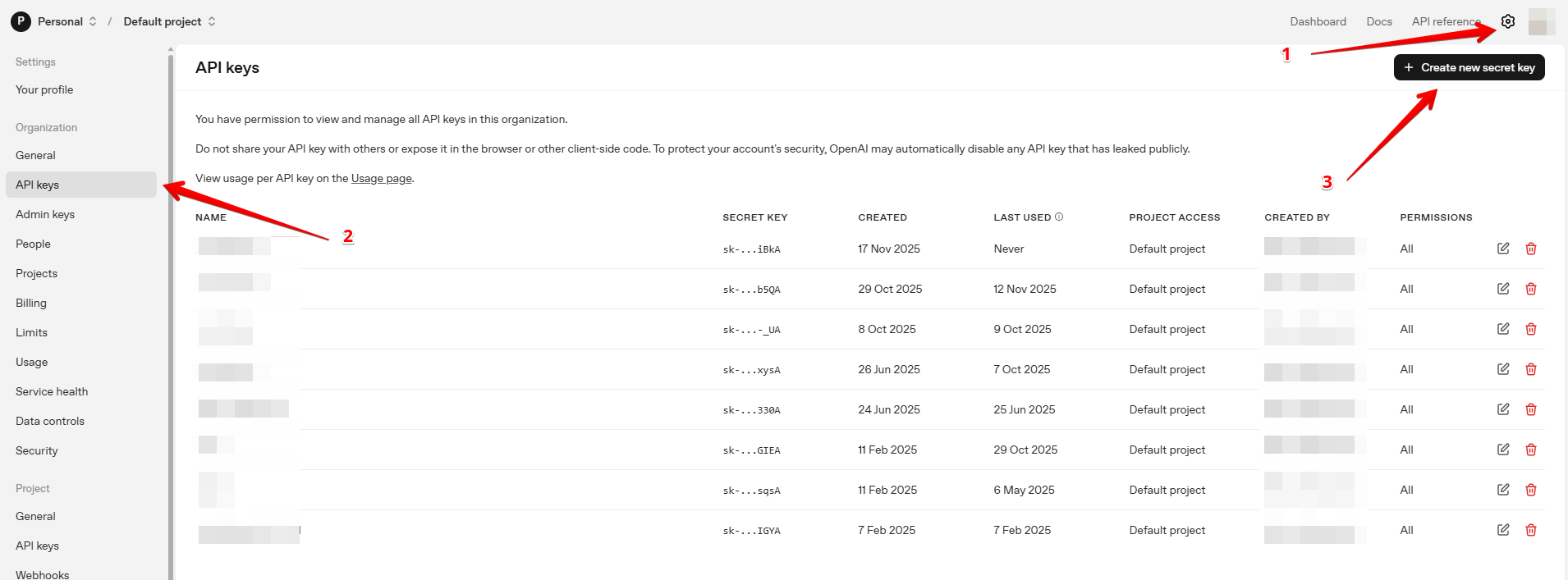1568x580 pixels.
Task: Click the PROJECT ACCESS column header
Action: 1174,217
